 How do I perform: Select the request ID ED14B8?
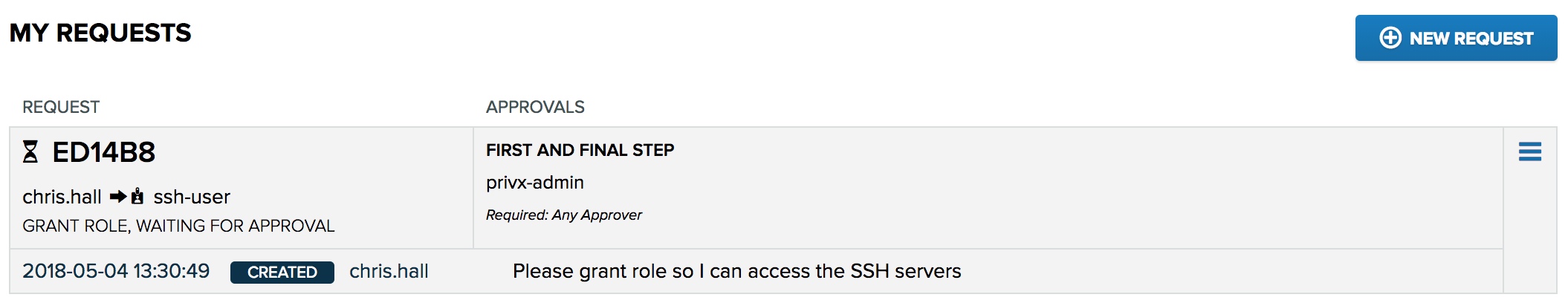click(103, 152)
